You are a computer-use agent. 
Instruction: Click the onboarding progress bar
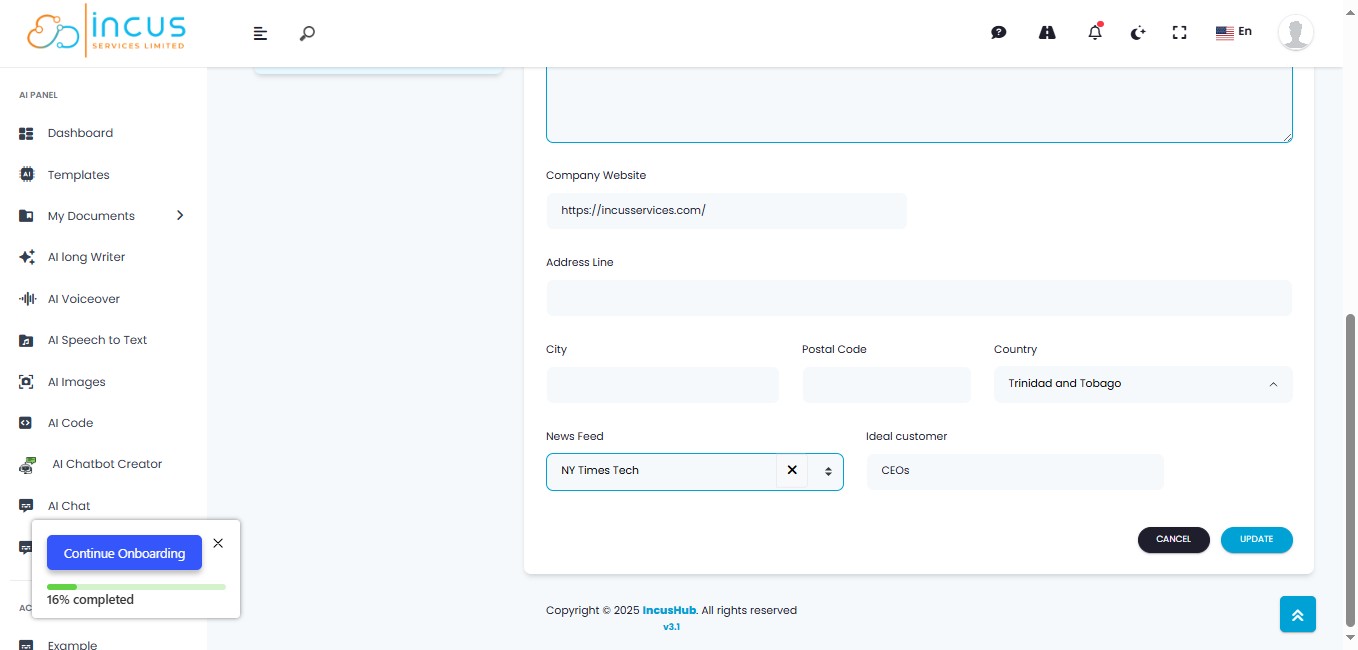[x=136, y=587]
